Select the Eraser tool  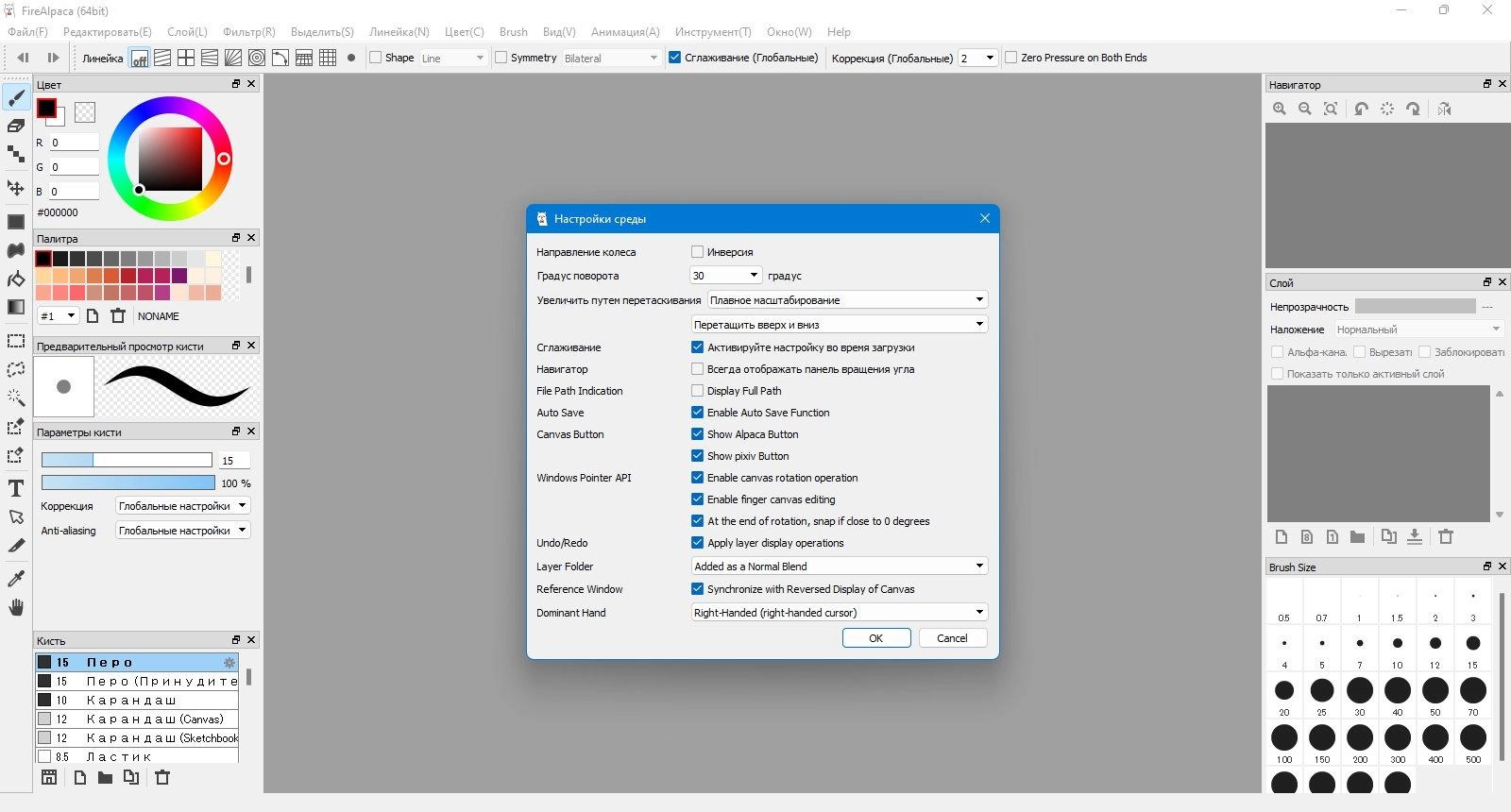(16, 126)
